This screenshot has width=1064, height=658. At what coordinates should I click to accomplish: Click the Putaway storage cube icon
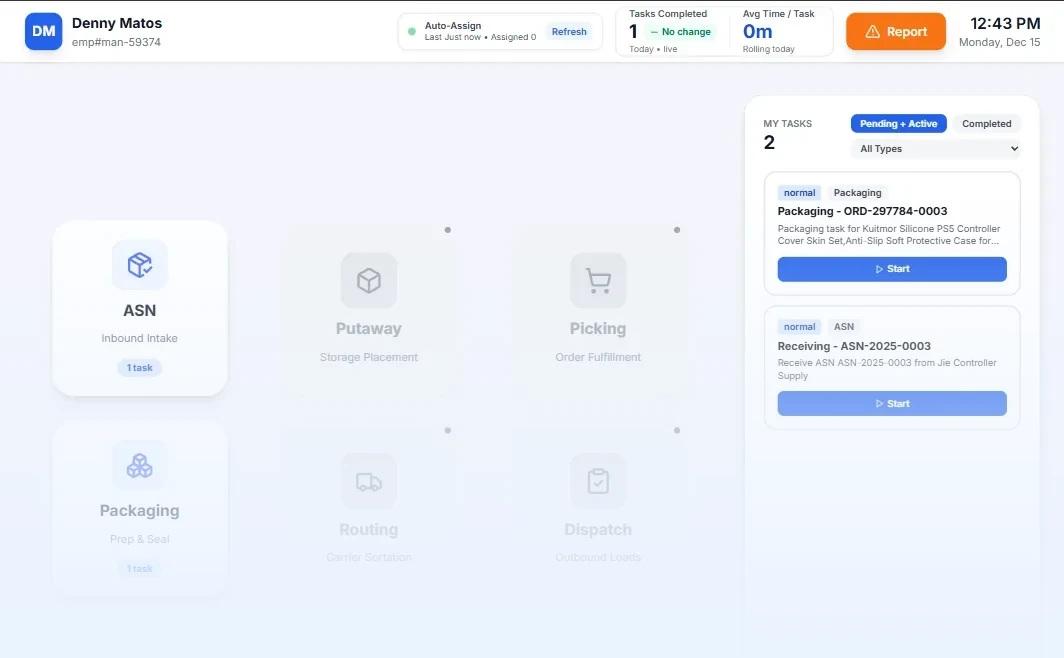[x=368, y=280]
